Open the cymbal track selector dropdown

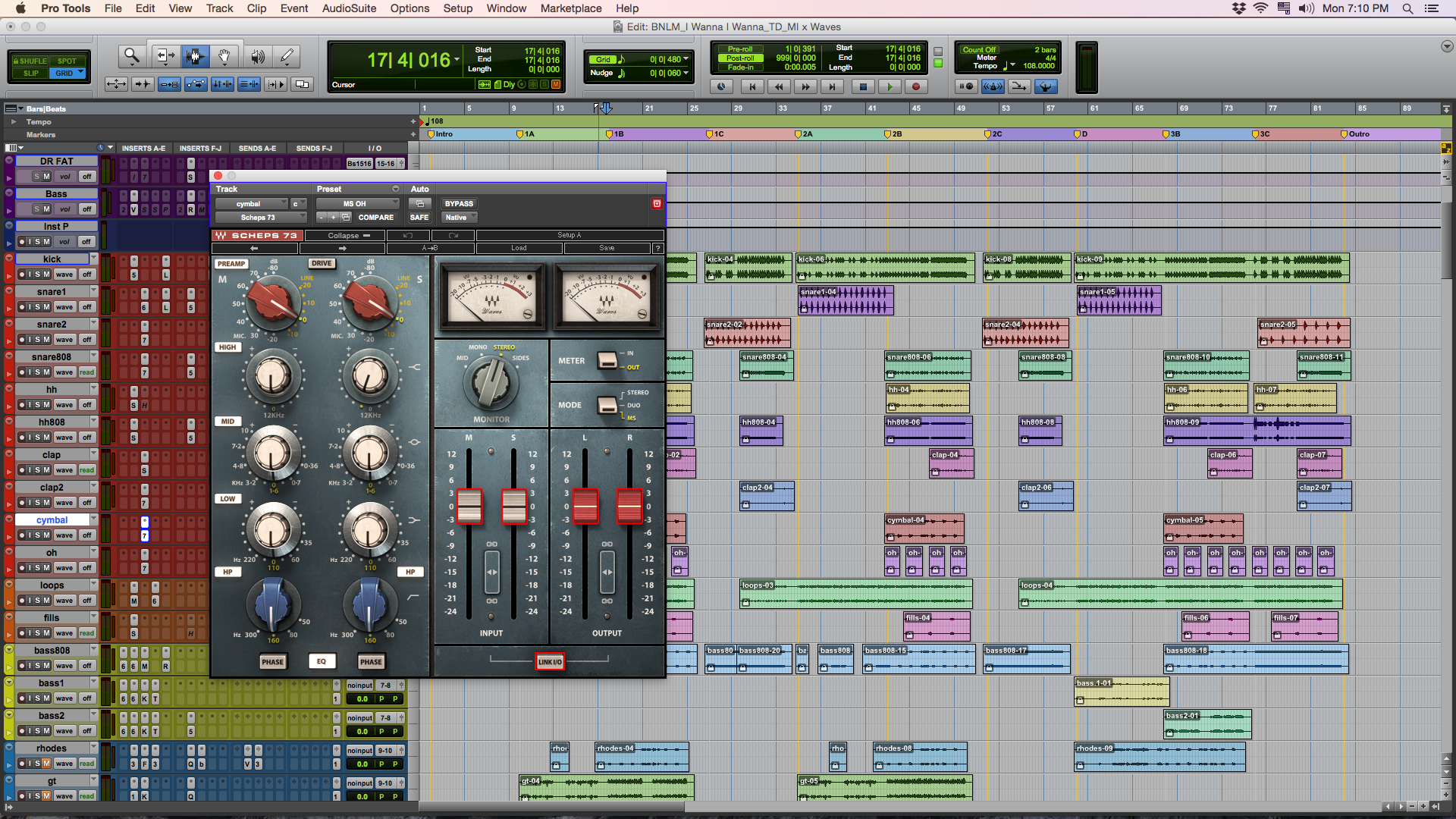251,204
